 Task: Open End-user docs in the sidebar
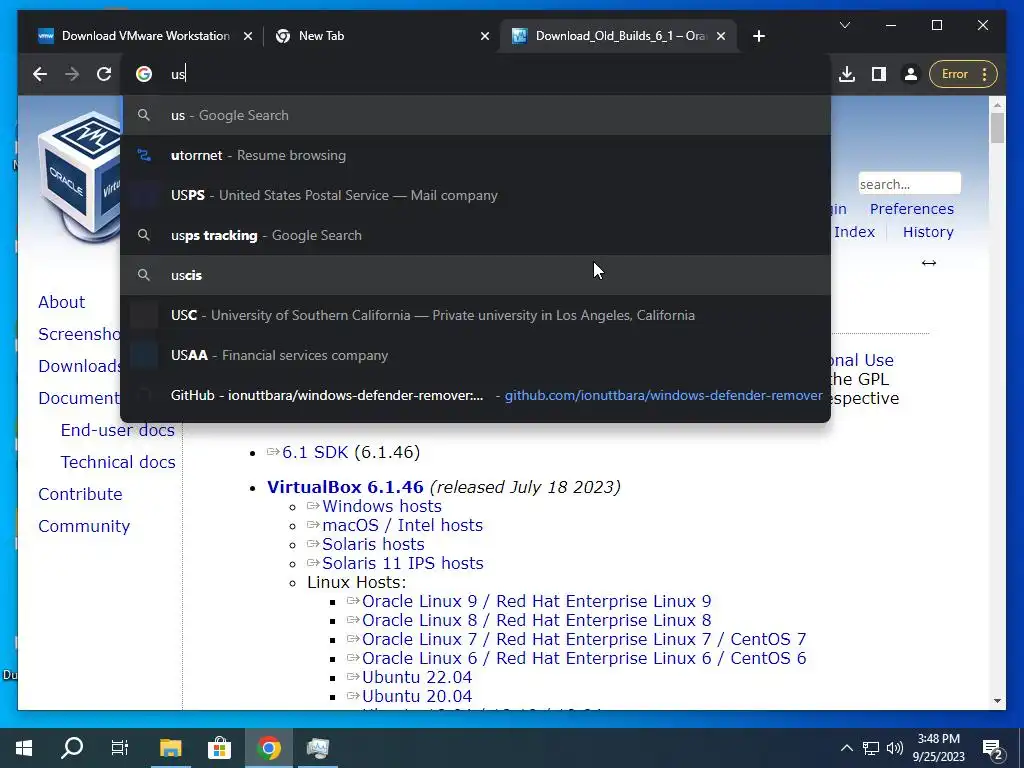[118, 430]
